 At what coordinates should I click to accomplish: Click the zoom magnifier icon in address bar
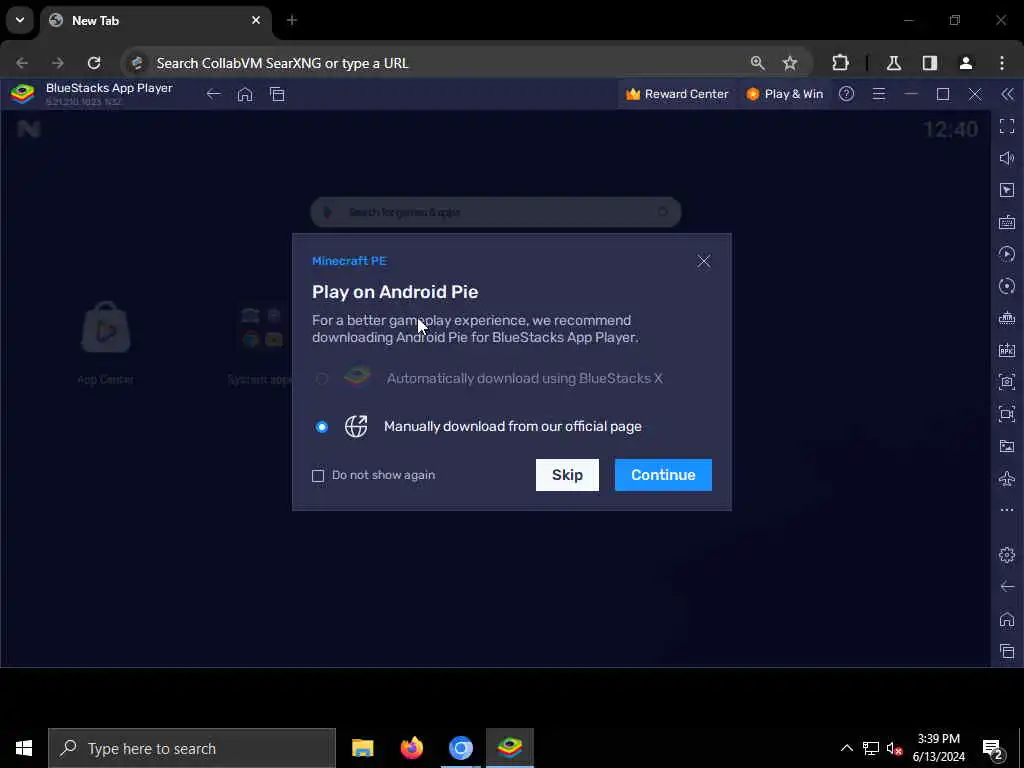pos(758,63)
